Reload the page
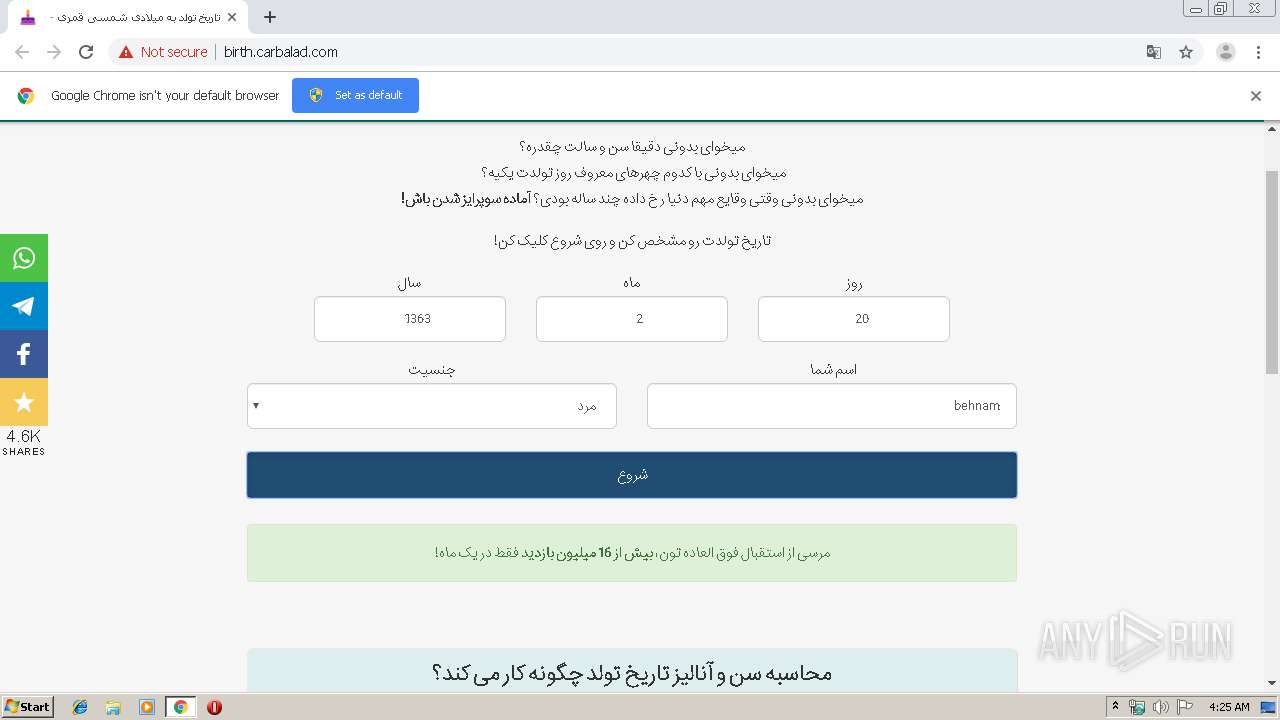The height and width of the screenshot is (720, 1280). point(86,52)
